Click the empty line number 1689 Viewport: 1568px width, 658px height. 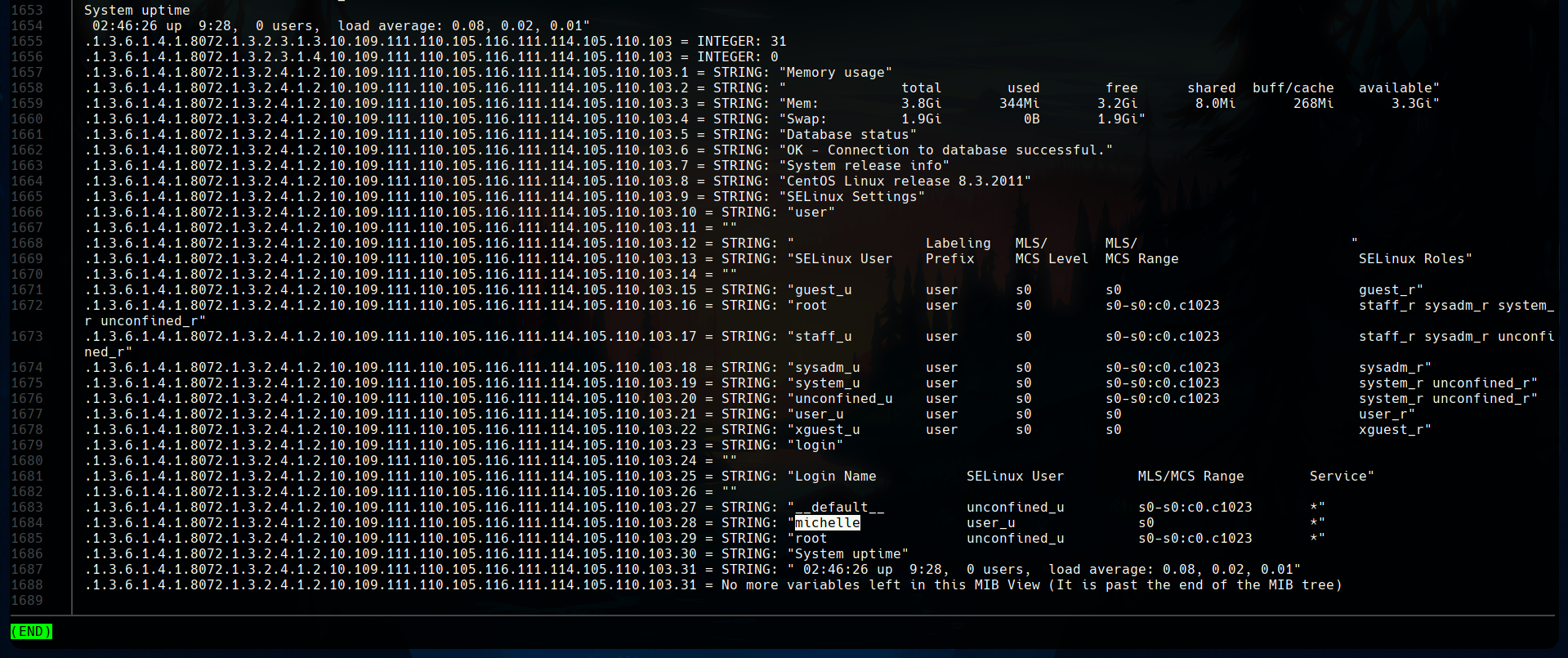coord(26,601)
